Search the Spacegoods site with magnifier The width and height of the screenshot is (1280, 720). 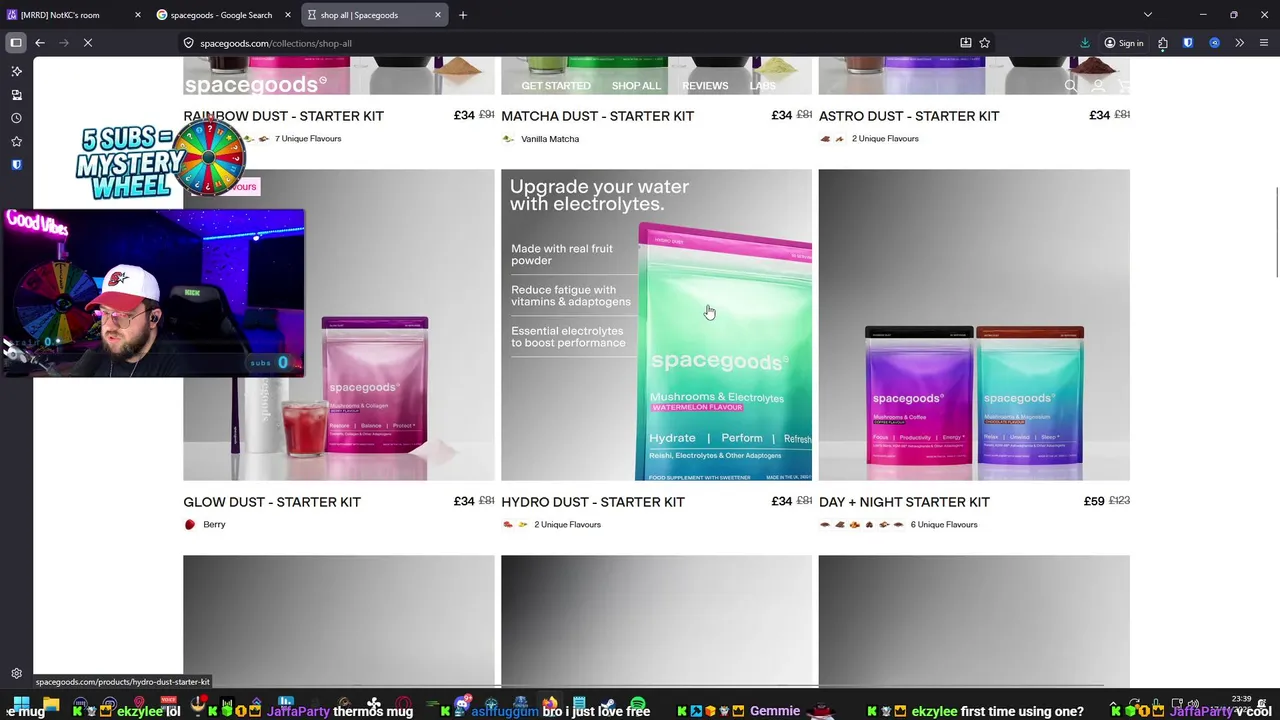point(1071,86)
